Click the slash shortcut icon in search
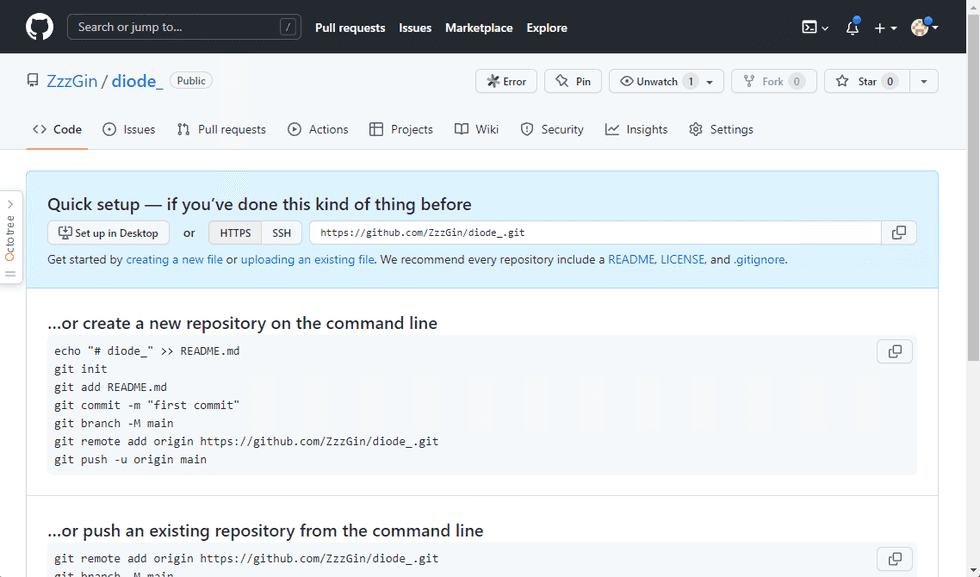The image size is (980, 577). [288, 28]
